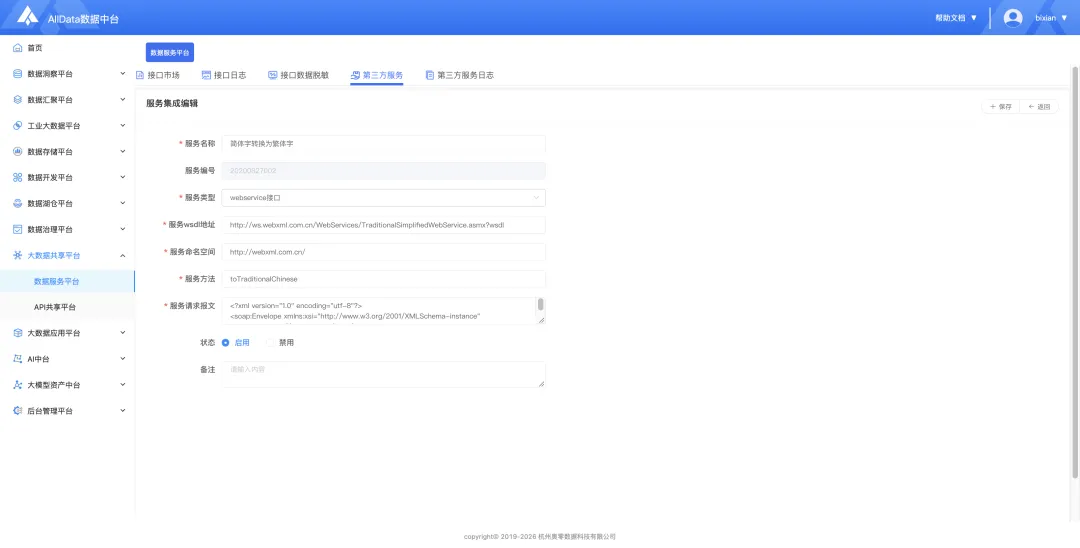Click the AllData数据中台 title text
Viewport: 1080px width, 548px height.
click(83, 19)
